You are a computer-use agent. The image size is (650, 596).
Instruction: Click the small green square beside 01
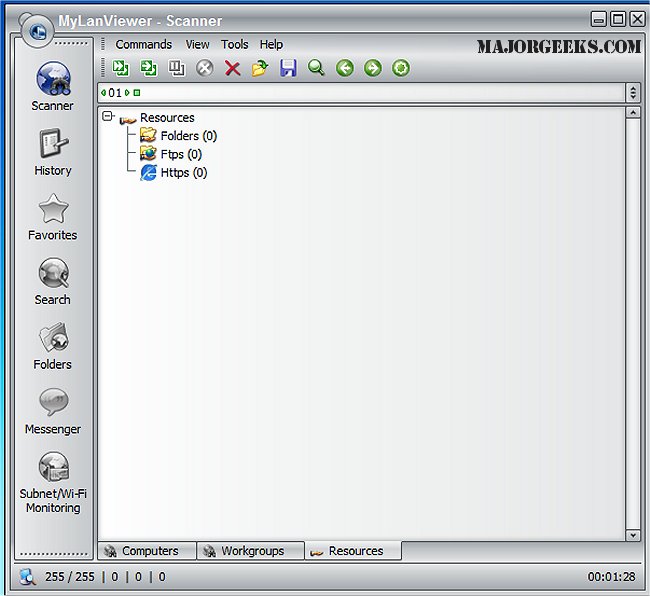pos(137,93)
